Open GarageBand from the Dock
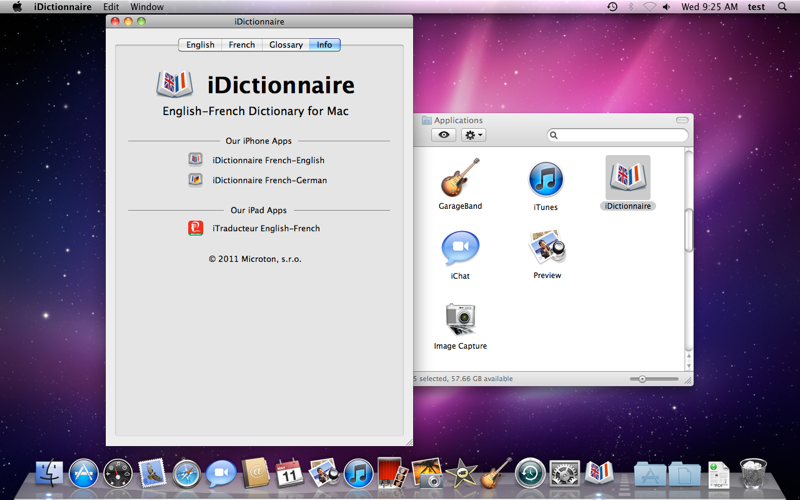Screen dimensions: 800x500 495,473
